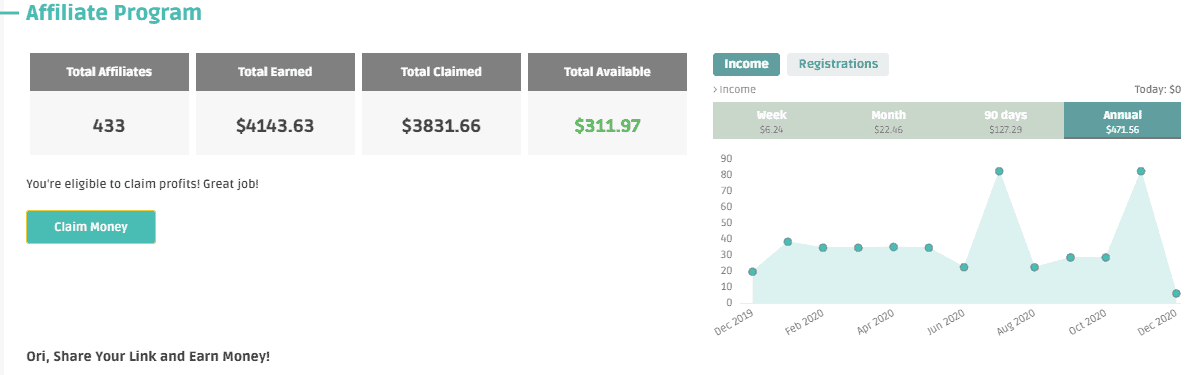Click the Dec 2020 last data point

pos(1176,294)
